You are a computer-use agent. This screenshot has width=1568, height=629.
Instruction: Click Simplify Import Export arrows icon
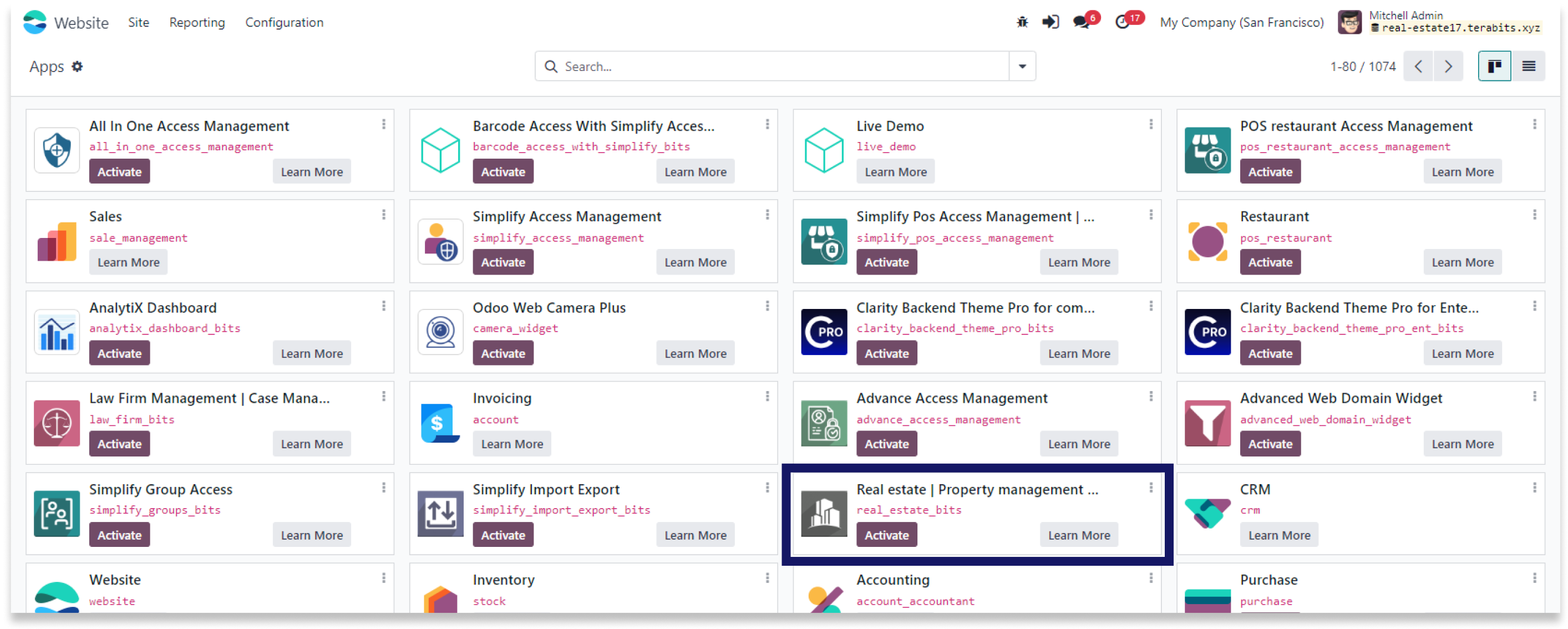(x=441, y=513)
